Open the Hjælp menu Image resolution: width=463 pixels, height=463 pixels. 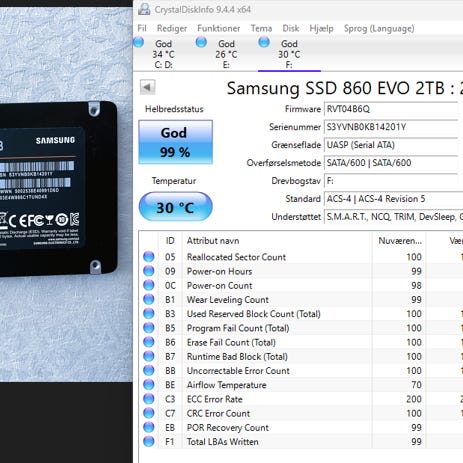point(321,28)
